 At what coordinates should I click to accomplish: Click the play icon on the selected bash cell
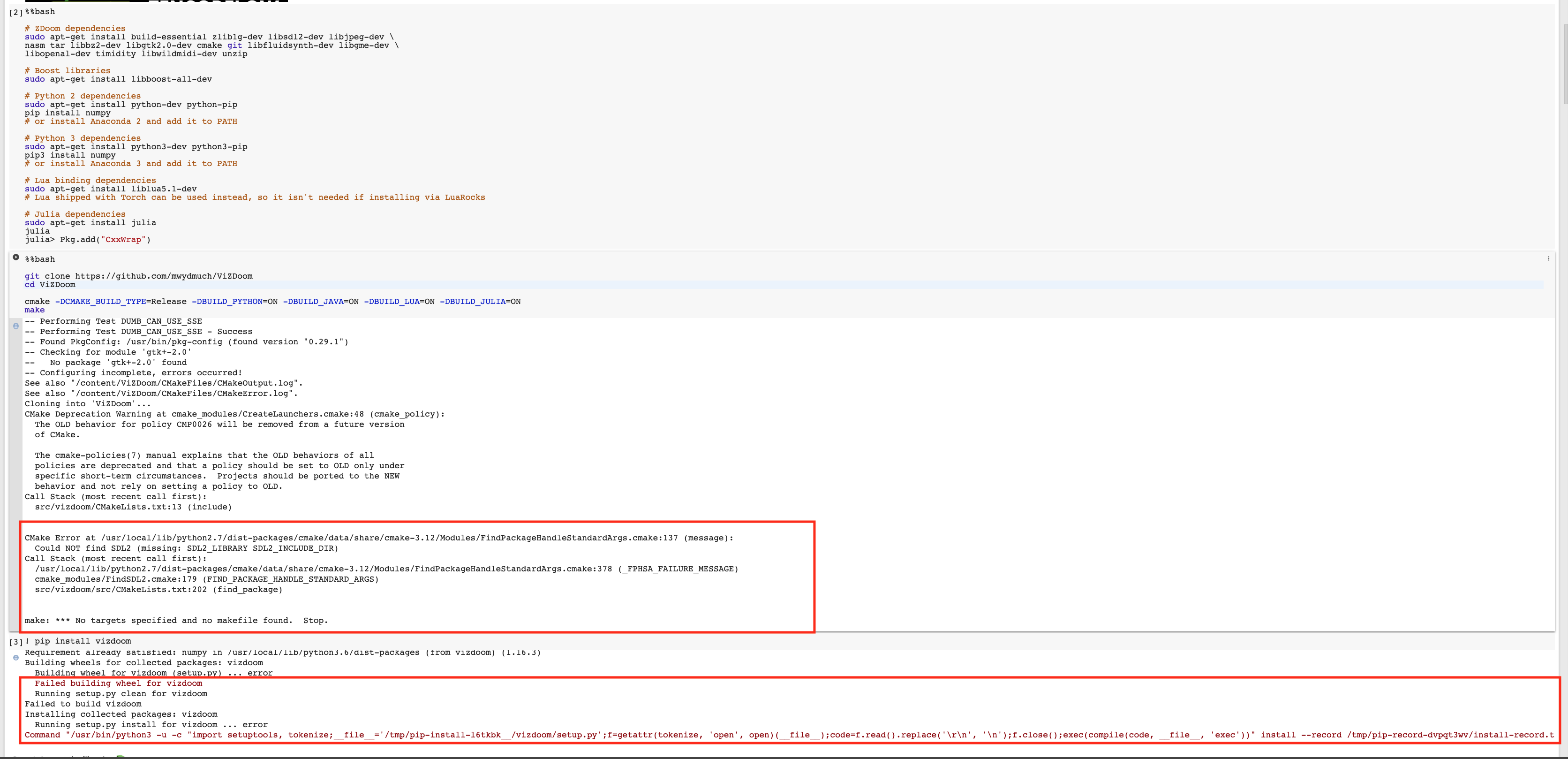(x=15, y=257)
